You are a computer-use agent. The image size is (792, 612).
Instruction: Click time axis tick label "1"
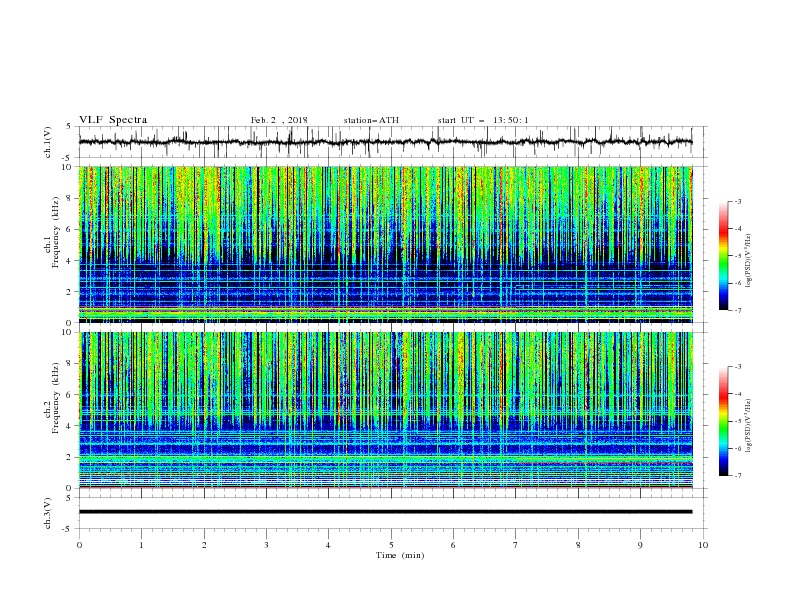pos(141,545)
